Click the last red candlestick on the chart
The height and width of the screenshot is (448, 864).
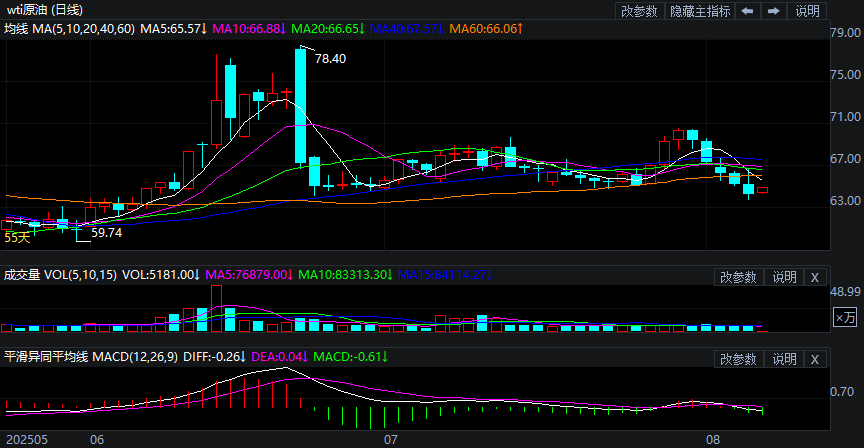[763, 190]
